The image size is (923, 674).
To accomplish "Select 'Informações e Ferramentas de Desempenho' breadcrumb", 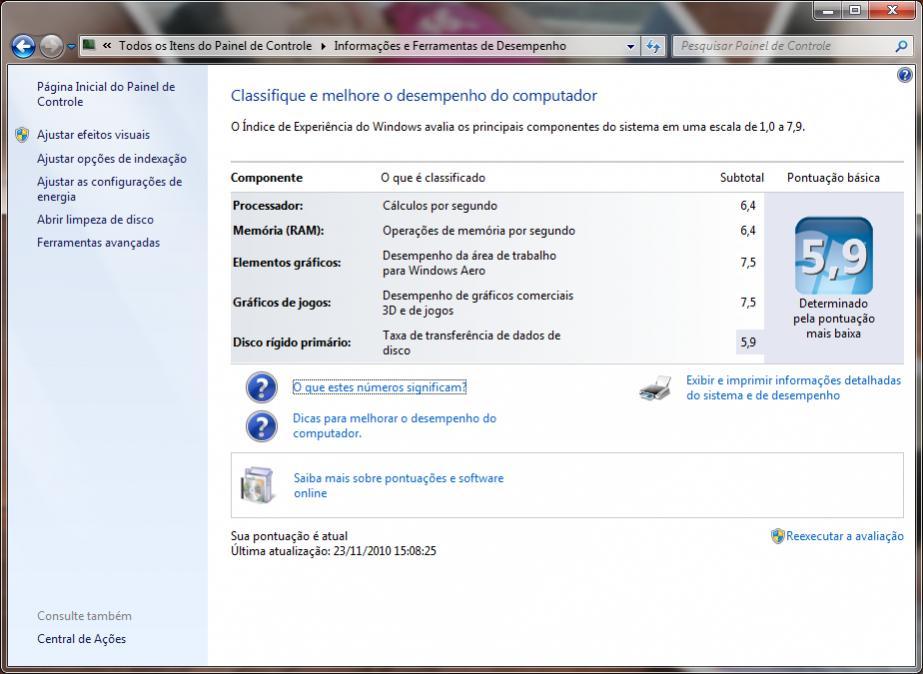I will coord(450,45).
